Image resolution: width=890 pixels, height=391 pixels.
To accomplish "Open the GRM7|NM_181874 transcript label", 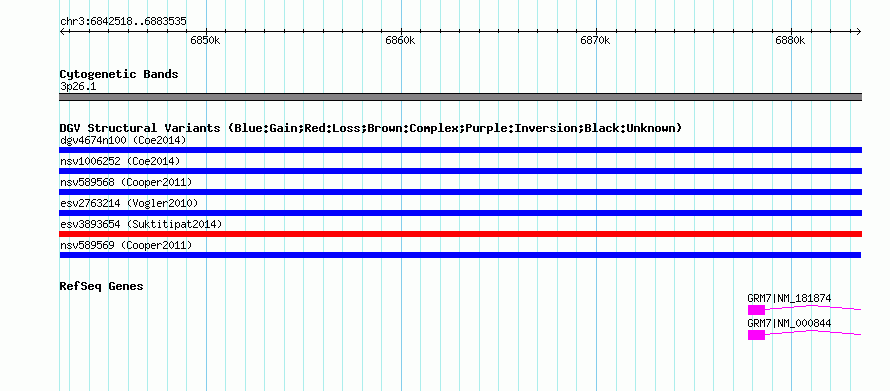I will click(789, 298).
